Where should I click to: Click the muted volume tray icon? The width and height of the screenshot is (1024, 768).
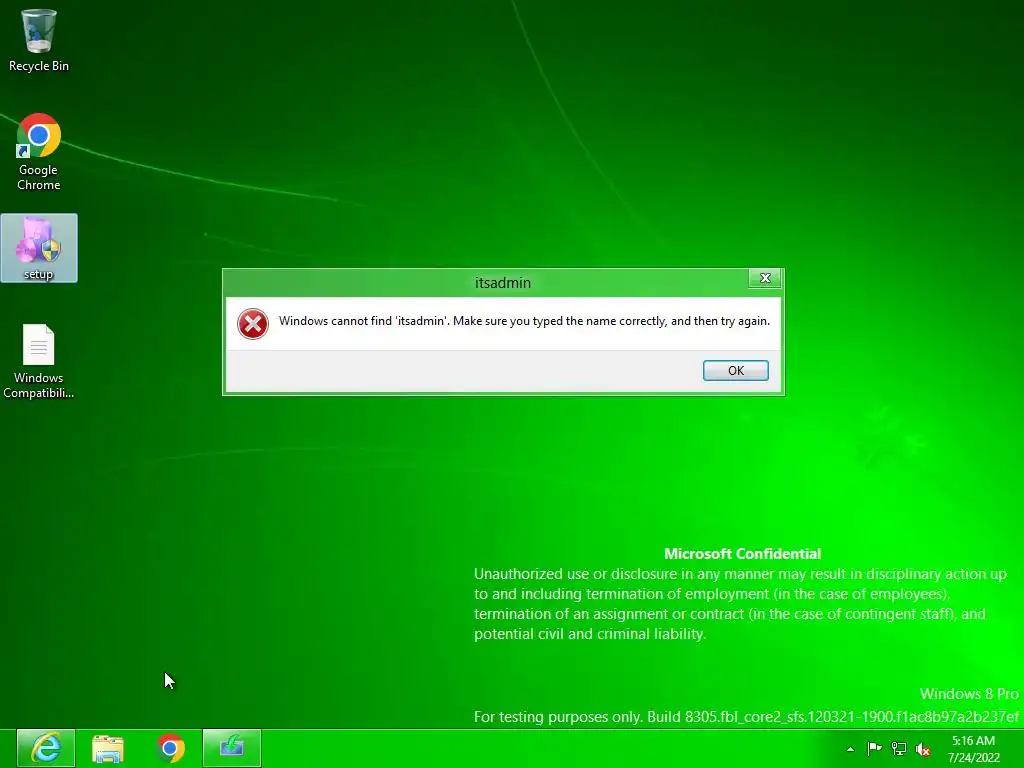(923, 749)
